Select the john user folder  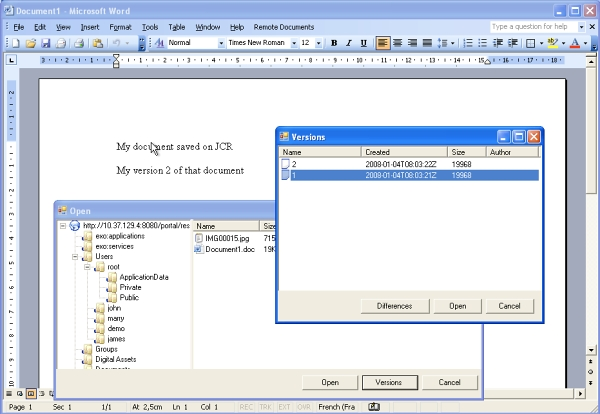[x=114, y=308]
